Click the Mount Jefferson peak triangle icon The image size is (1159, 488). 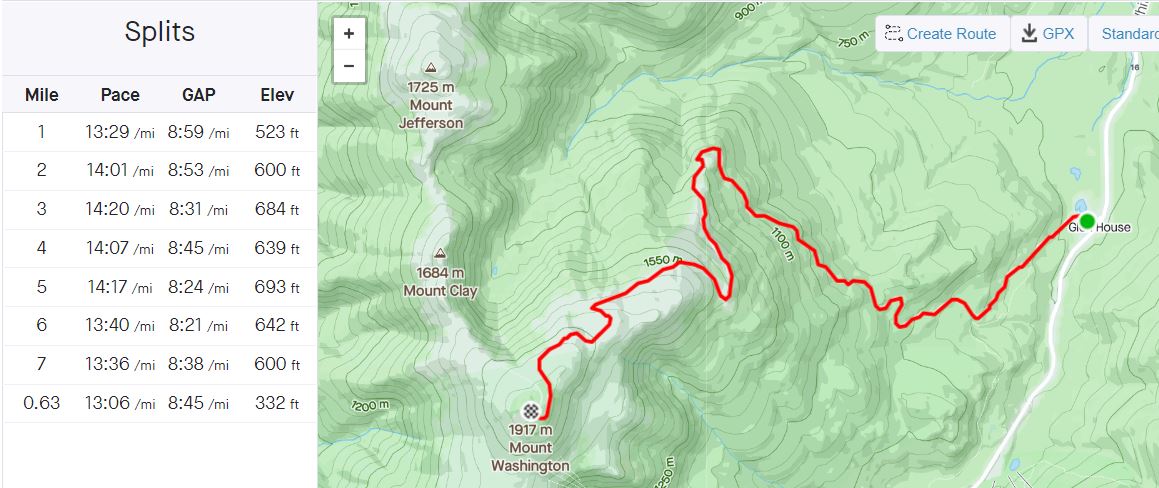[x=431, y=67]
